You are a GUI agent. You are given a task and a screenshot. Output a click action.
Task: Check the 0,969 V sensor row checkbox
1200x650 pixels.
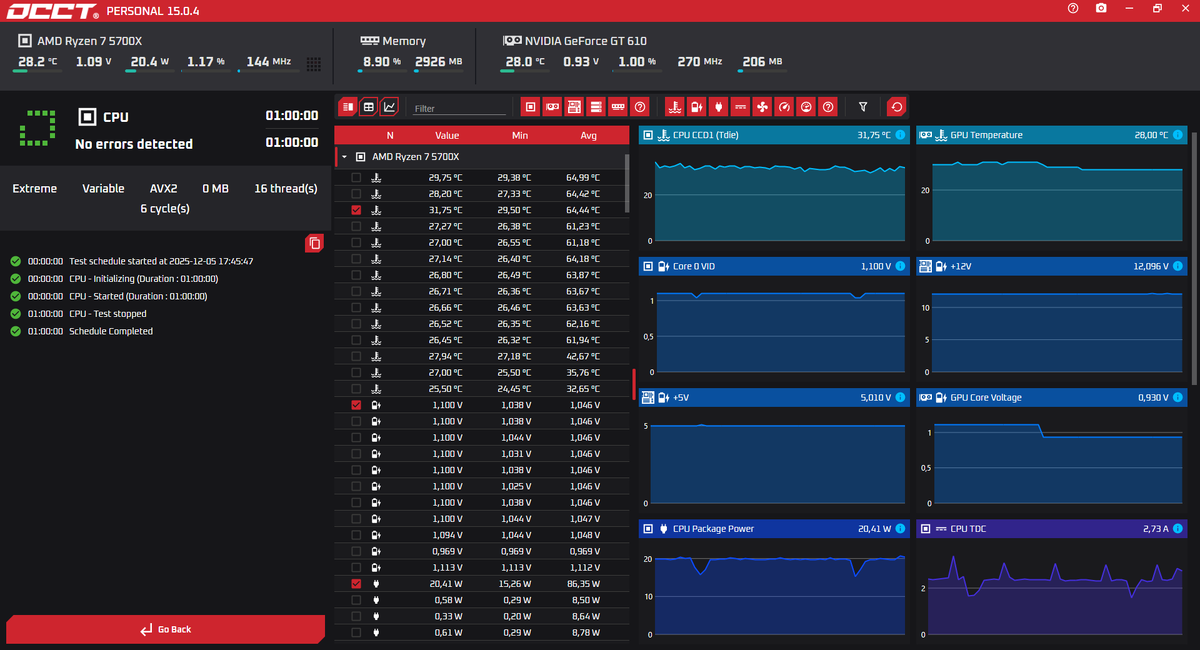point(356,551)
